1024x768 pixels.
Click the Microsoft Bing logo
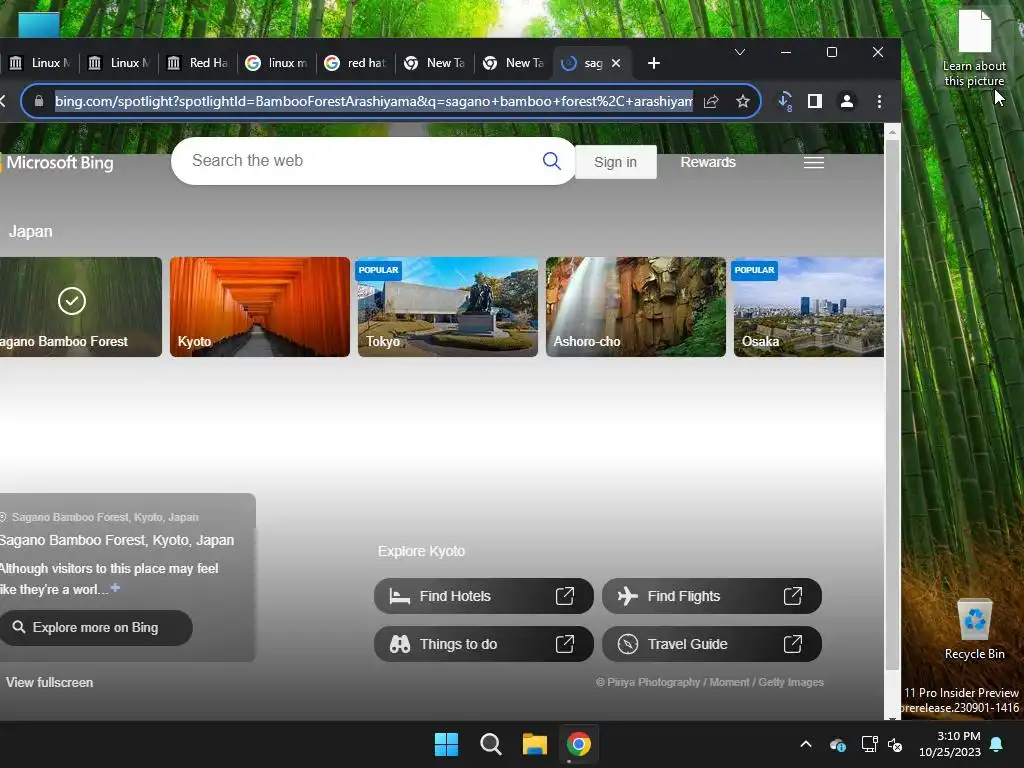pyautogui.click(x=57, y=163)
